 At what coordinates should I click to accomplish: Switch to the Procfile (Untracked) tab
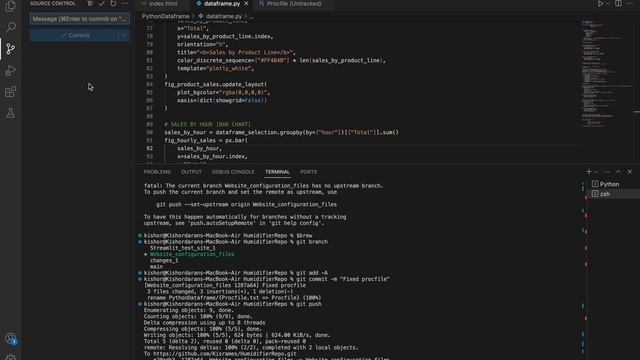293,4
